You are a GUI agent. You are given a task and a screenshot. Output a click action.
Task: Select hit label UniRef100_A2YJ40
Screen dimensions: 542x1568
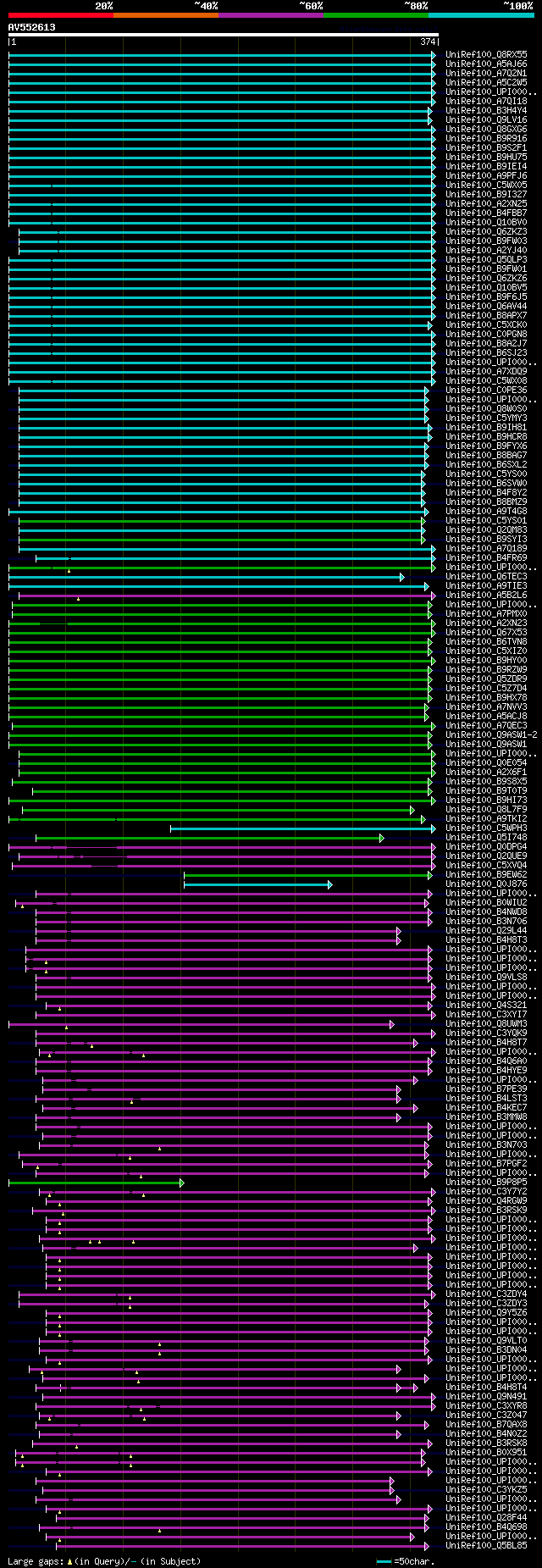[486, 251]
